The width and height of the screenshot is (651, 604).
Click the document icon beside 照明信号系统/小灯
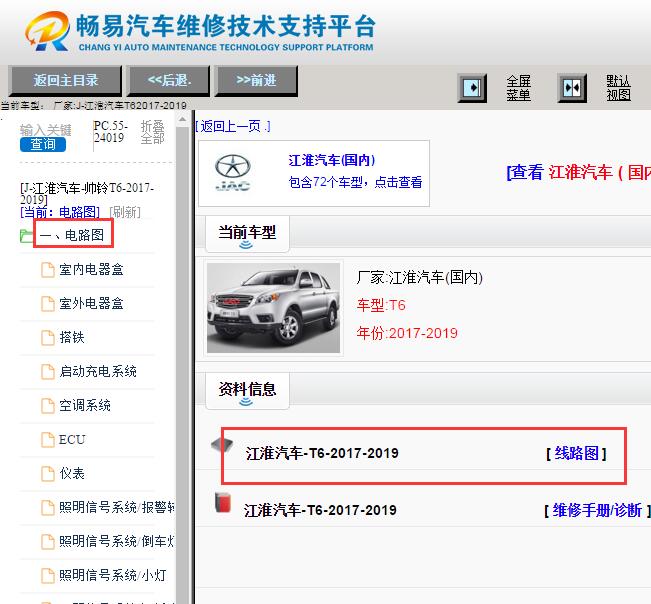(x=48, y=576)
